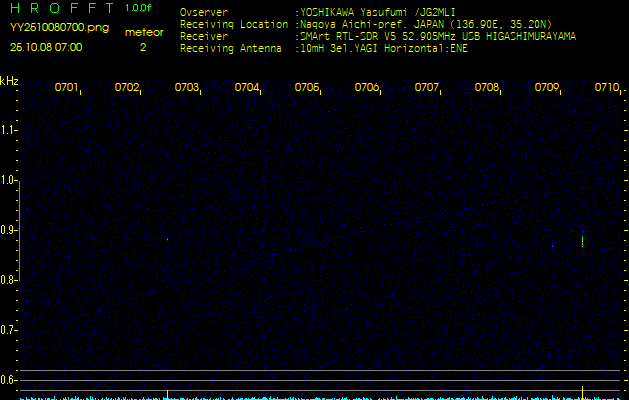
Task: Click the HROFFT title text
Action: [62, 8]
